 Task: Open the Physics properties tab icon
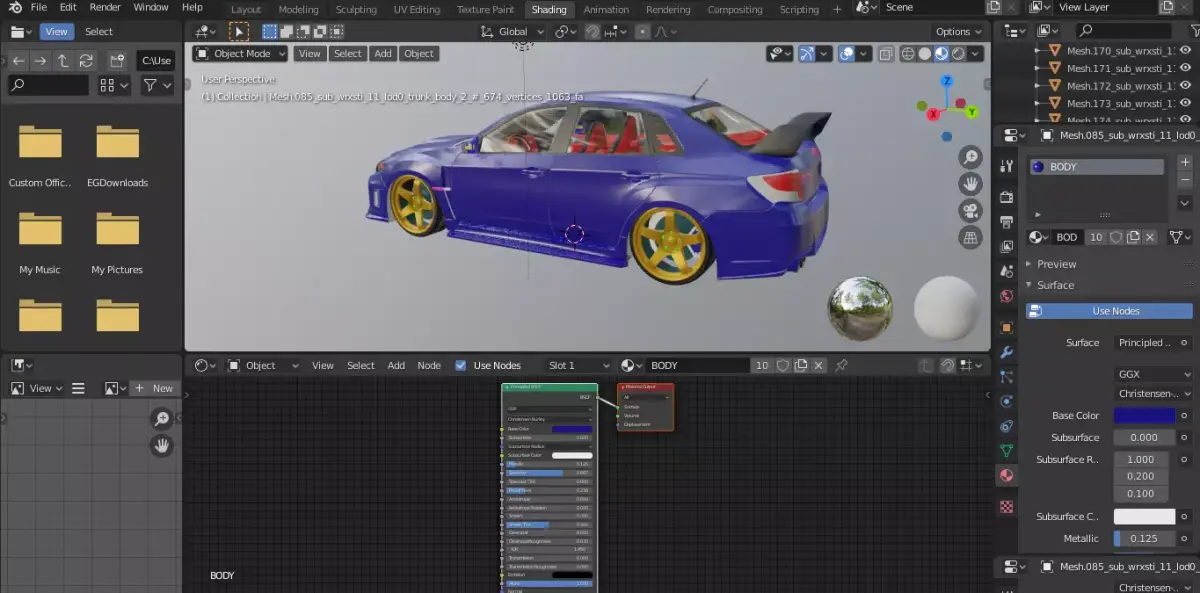(1007, 402)
